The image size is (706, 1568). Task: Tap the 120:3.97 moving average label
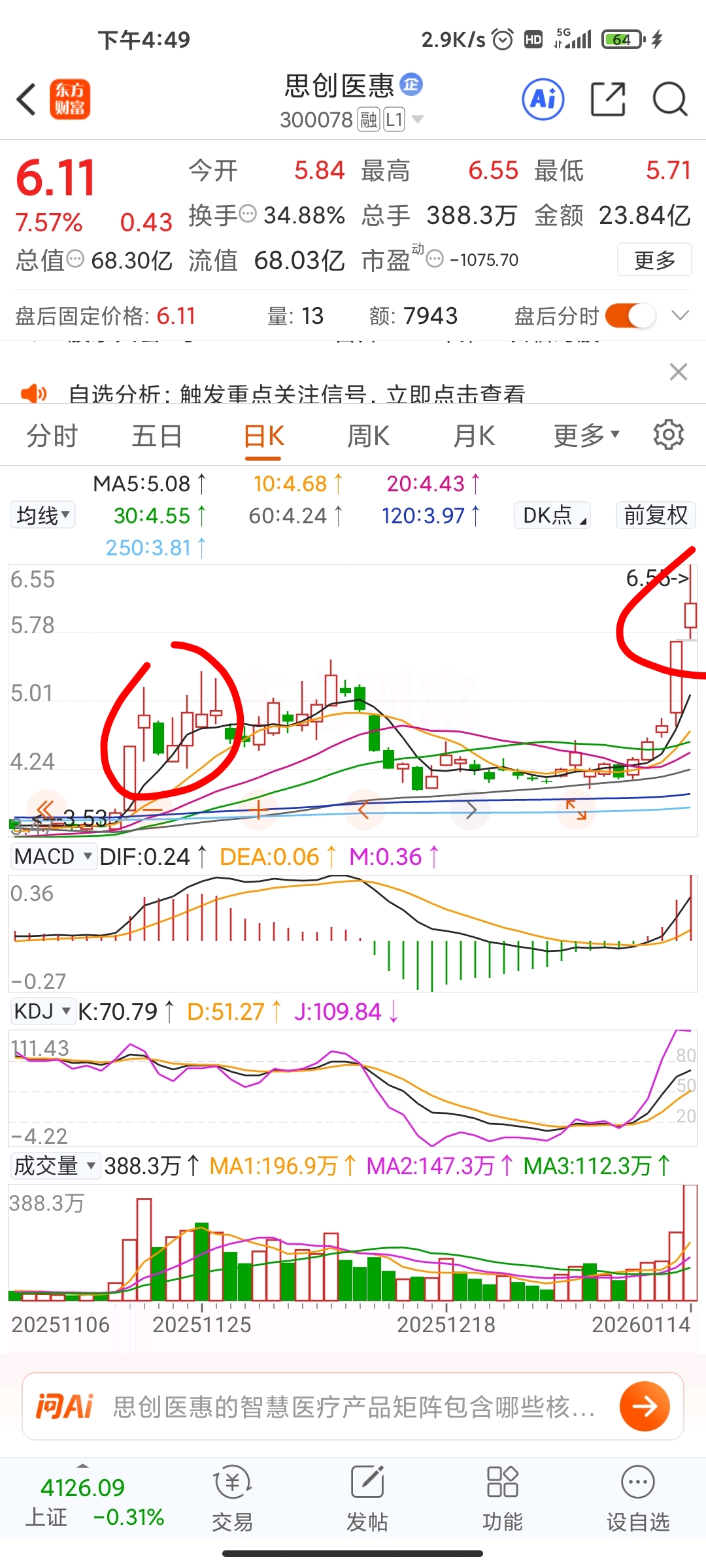coord(431,515)
